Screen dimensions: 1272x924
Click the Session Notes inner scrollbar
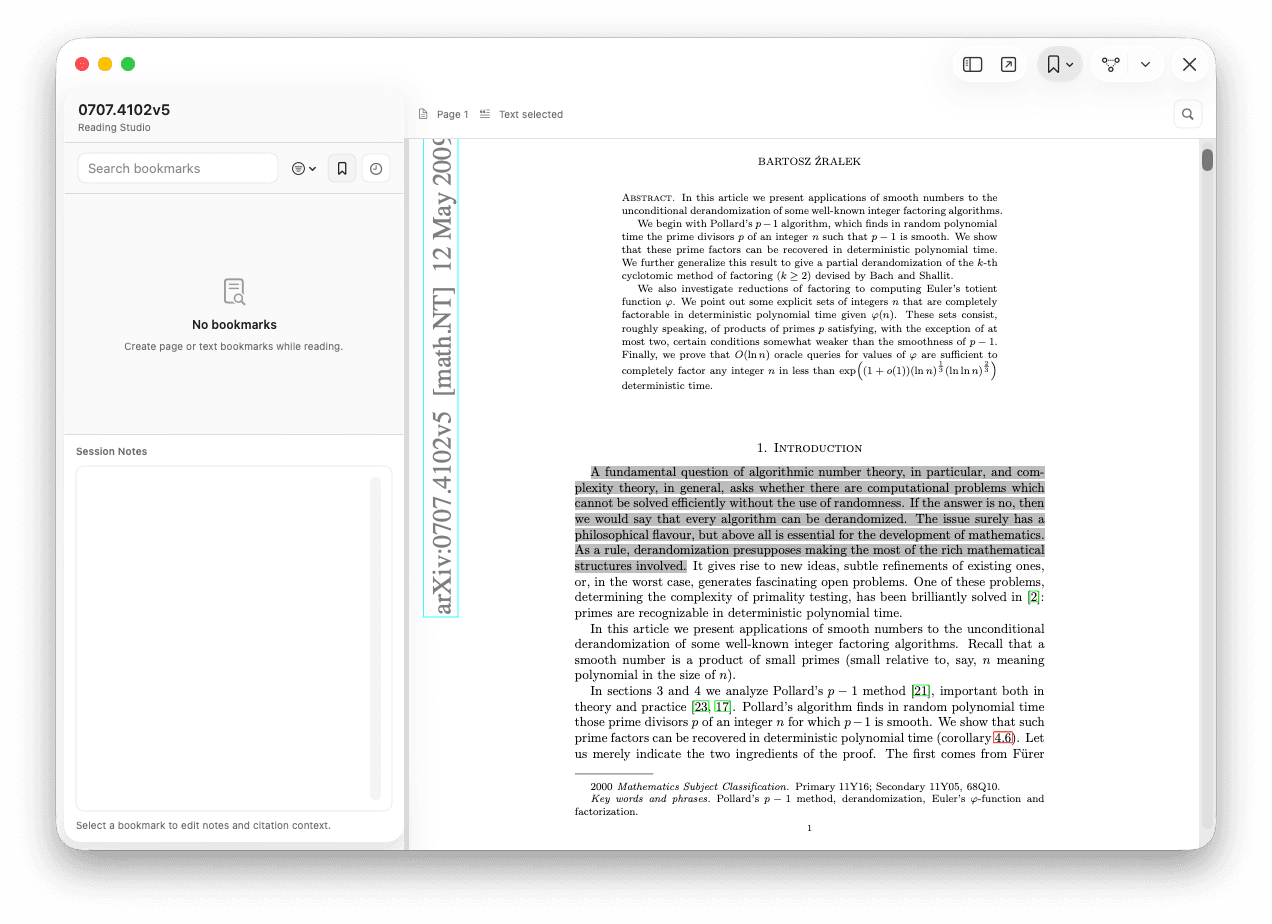point(376,638)
